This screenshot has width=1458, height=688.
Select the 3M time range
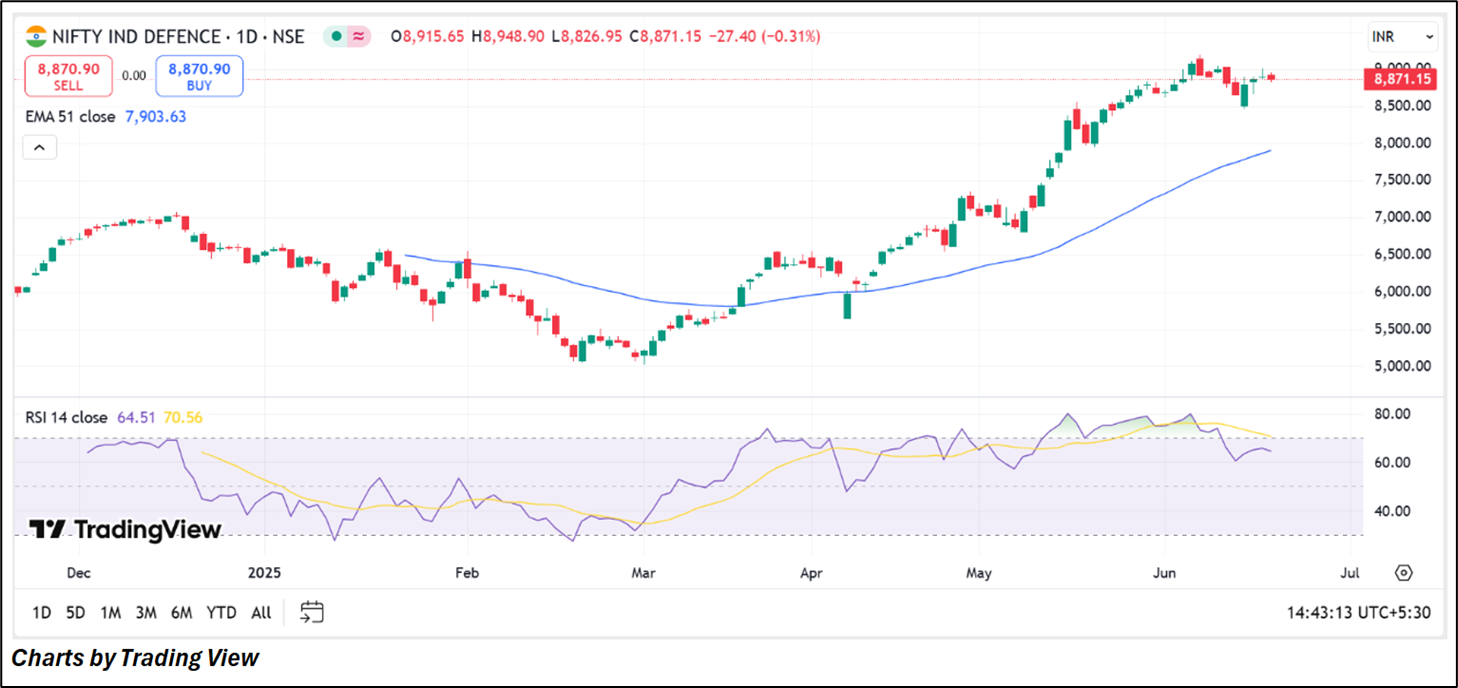(146, 613)
